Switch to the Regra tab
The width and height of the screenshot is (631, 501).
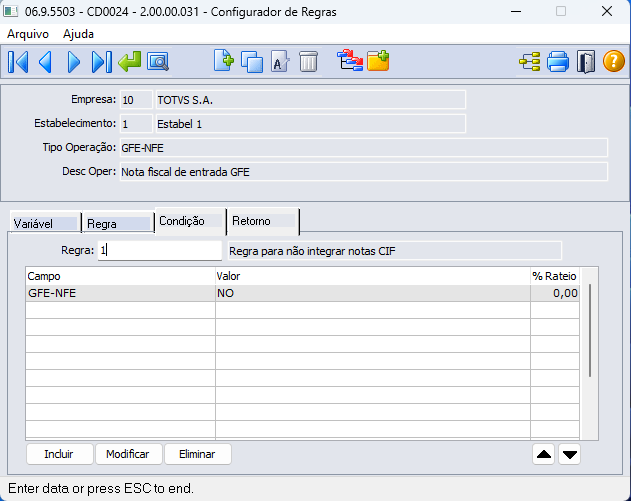pyautogui.click(x=118, y=223)
